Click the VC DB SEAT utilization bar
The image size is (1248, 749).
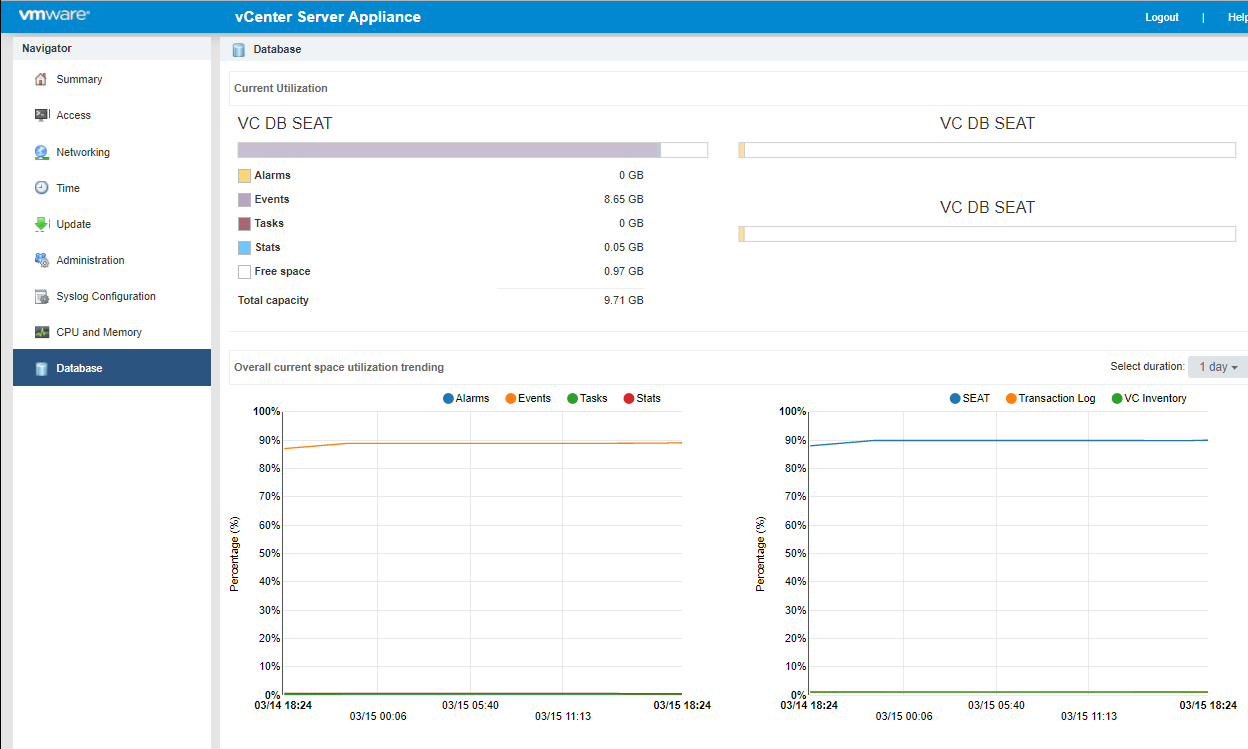470,149
